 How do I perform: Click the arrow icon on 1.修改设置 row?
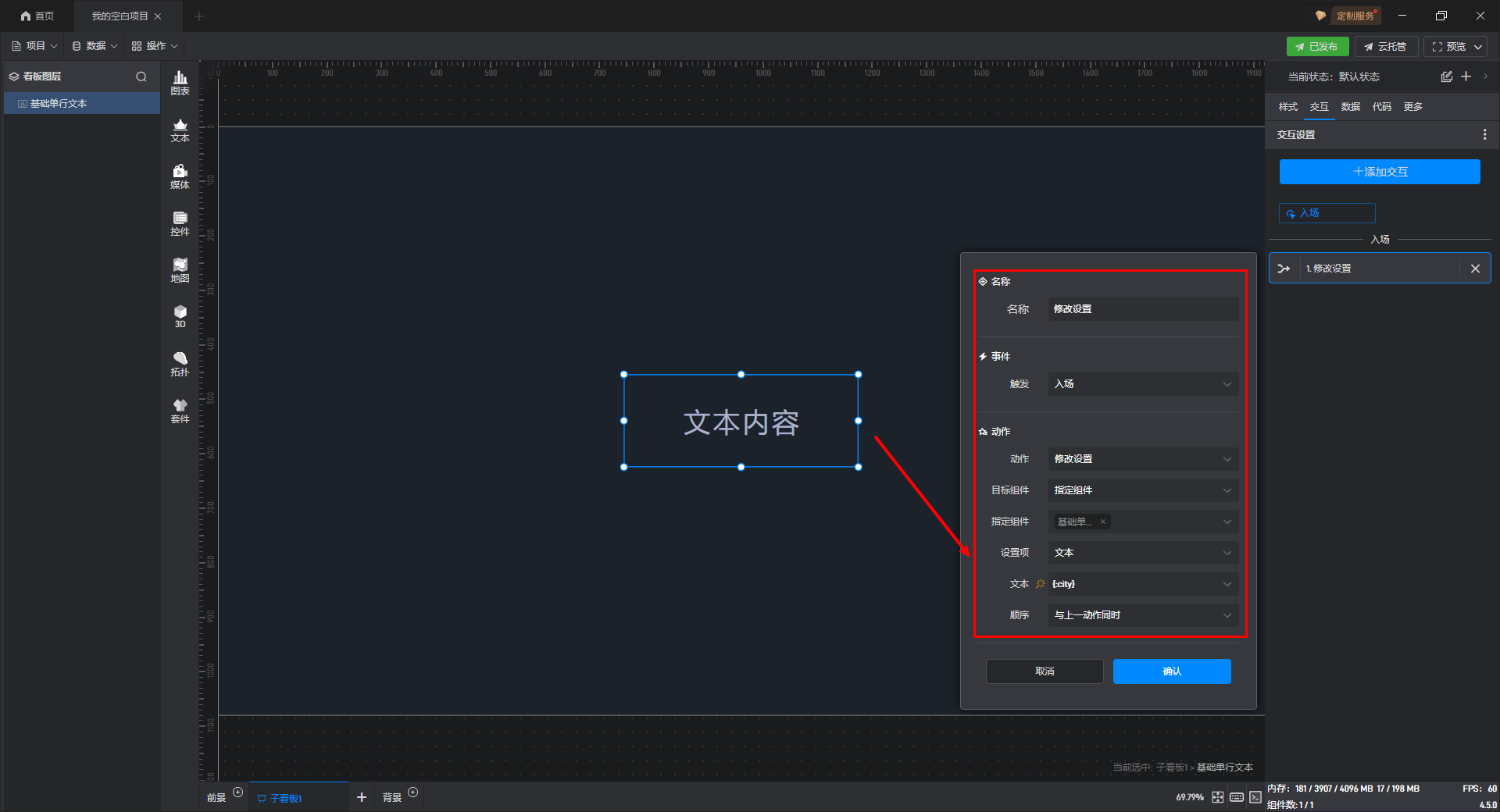click(1284, 269)
